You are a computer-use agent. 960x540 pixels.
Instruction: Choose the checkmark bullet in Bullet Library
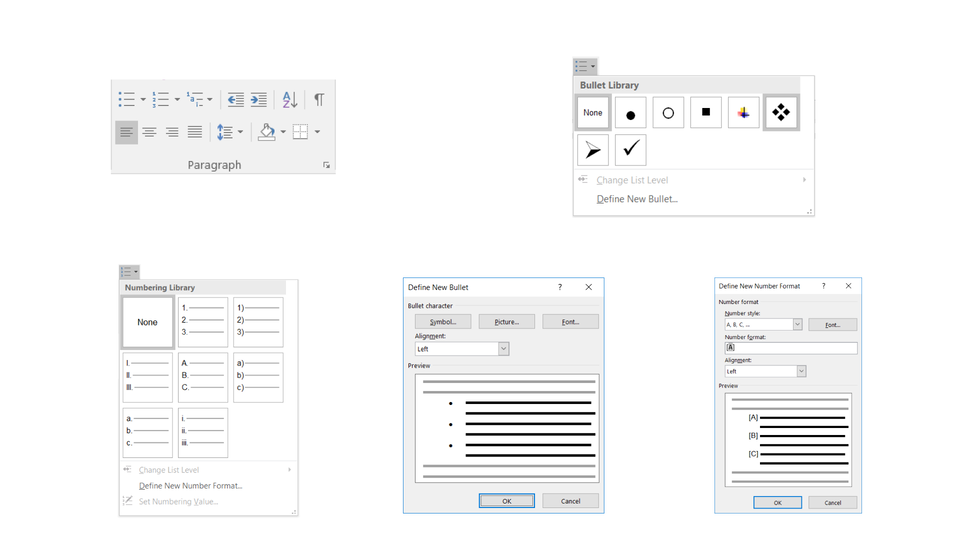(630, 150)
